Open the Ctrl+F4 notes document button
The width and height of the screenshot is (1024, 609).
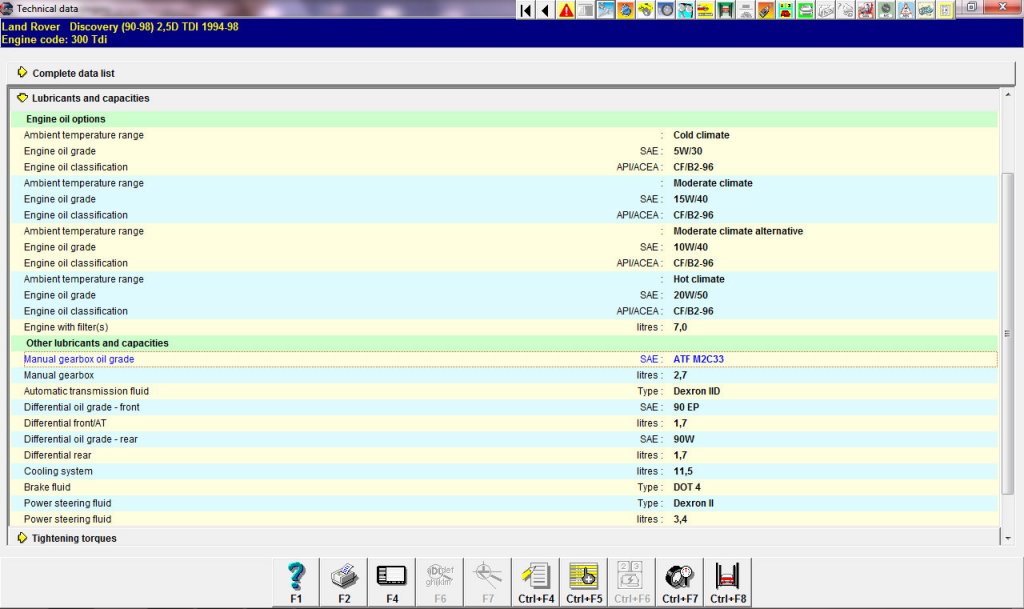536,582
